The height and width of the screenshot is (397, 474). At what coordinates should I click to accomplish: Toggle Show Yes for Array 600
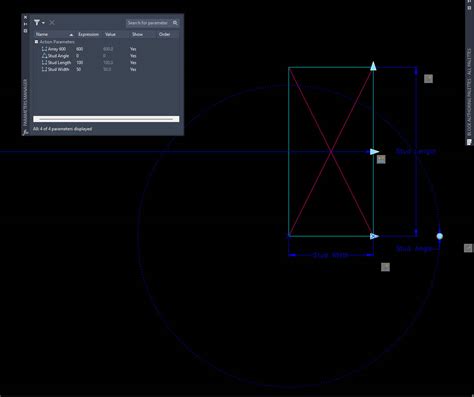click(x=133, y=49)
